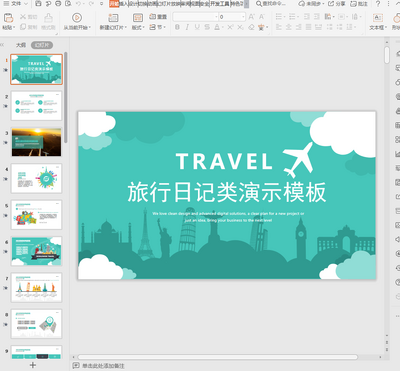
Task: Click the Clear Formatting eraser icon
Action: pyautogui.click(x=252, y=27)
